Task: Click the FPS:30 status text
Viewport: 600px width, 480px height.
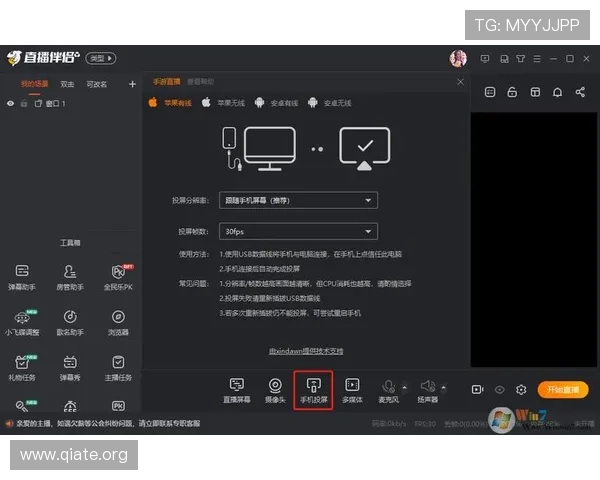Action: tap(425, 424)
